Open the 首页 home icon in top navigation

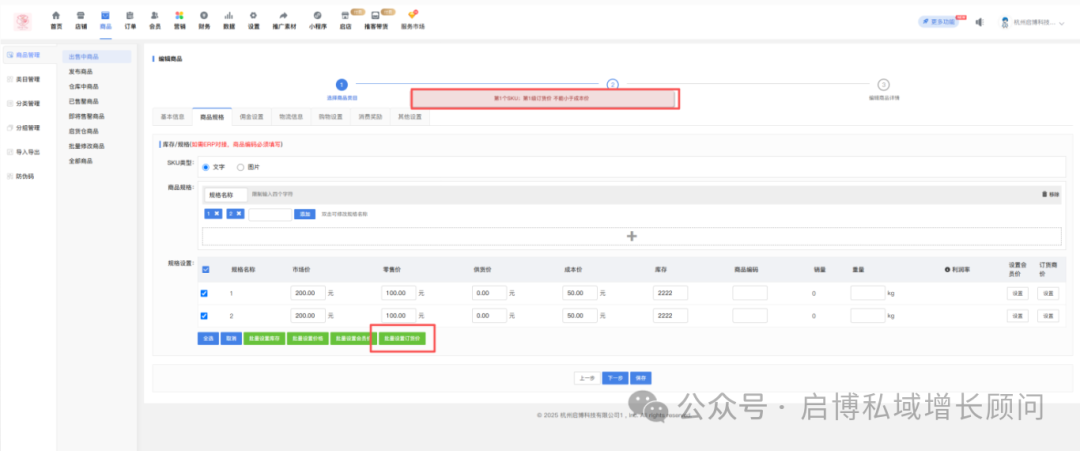55,17
